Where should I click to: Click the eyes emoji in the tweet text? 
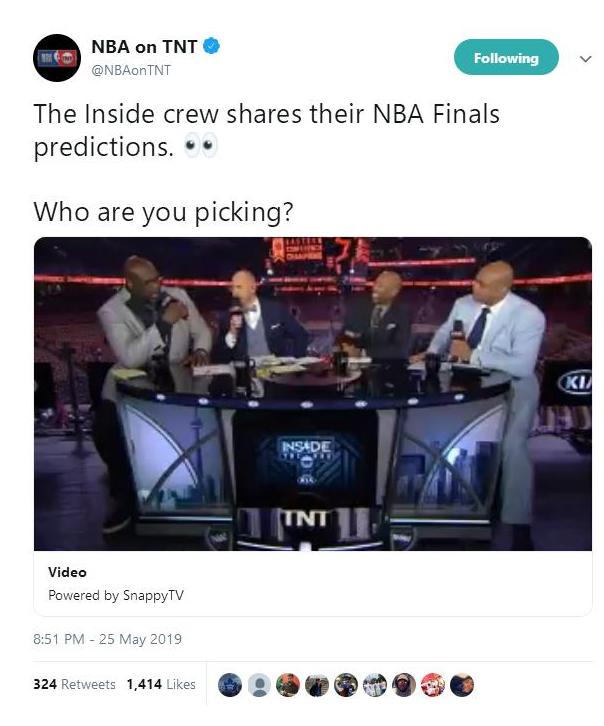coord(200,146)
